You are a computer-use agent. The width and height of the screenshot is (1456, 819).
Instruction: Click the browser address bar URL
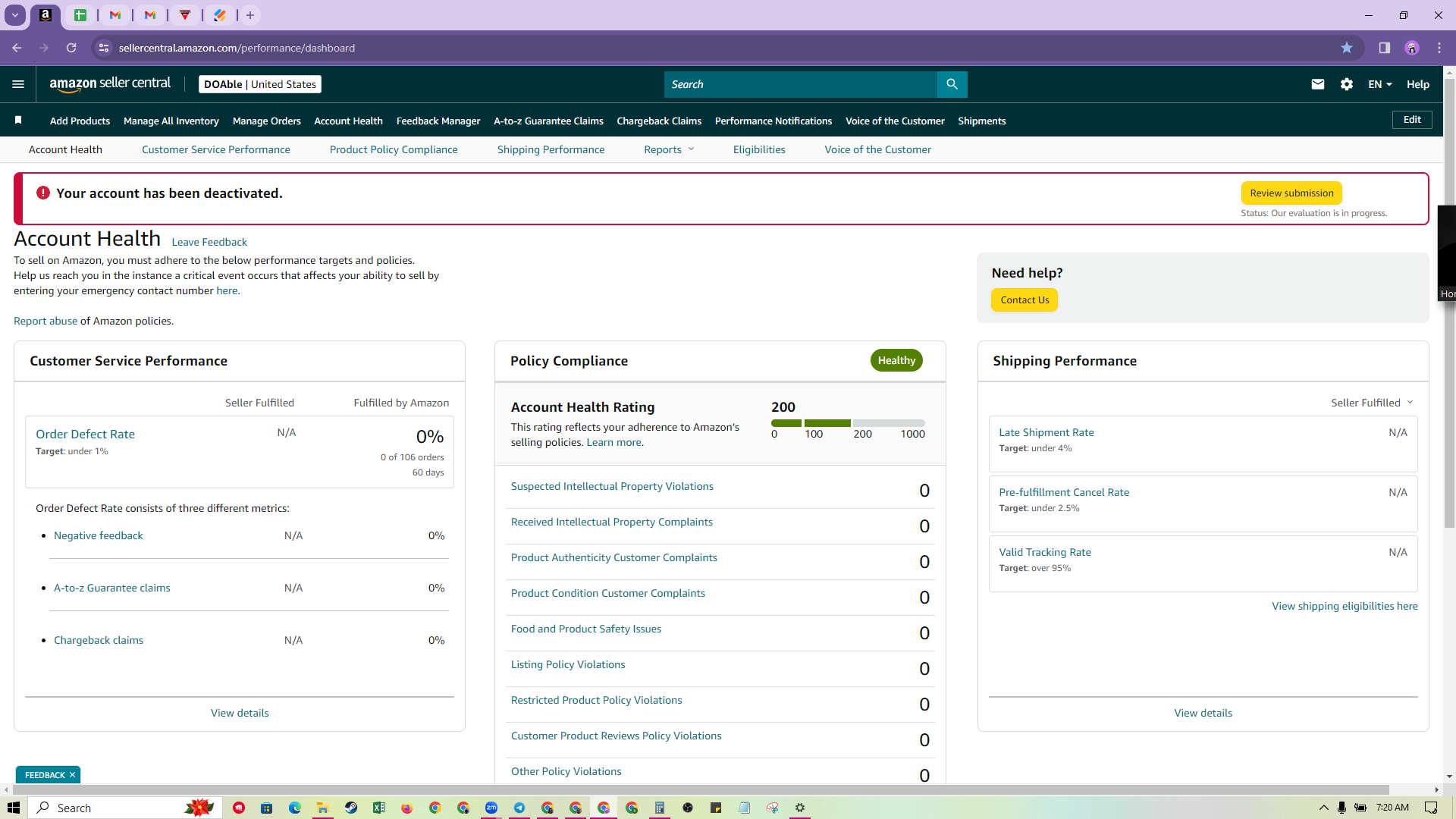[x=237, y=48]
